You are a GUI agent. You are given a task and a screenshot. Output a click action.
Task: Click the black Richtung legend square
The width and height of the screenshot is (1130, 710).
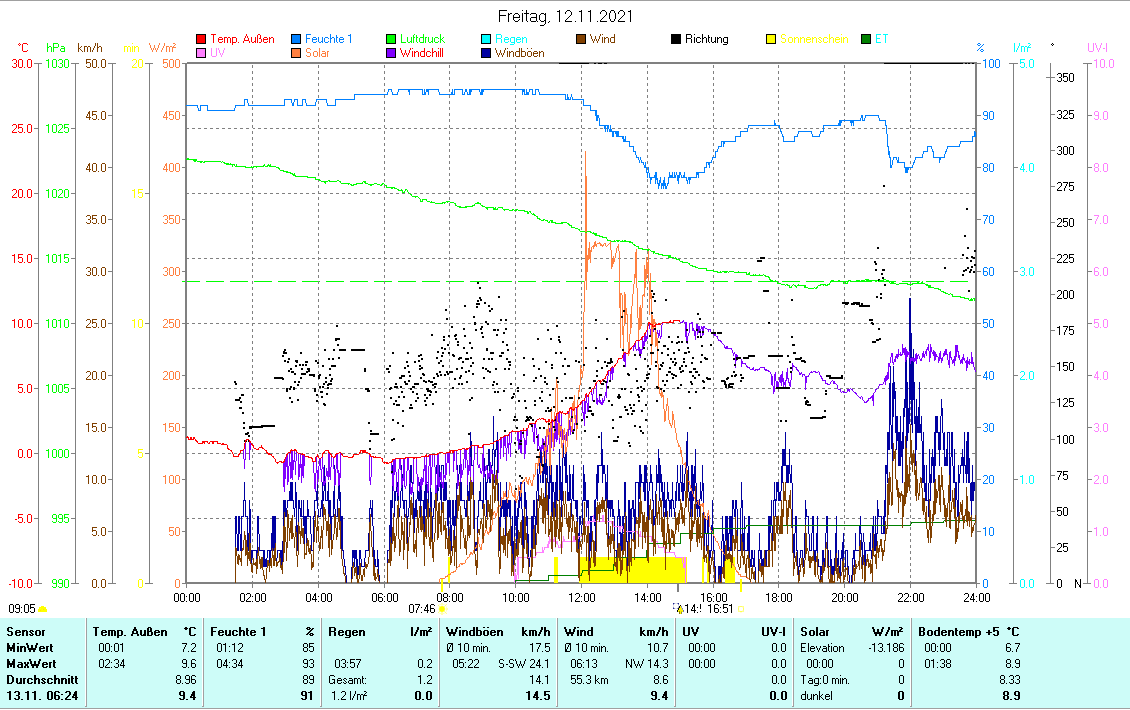[676, 40]
